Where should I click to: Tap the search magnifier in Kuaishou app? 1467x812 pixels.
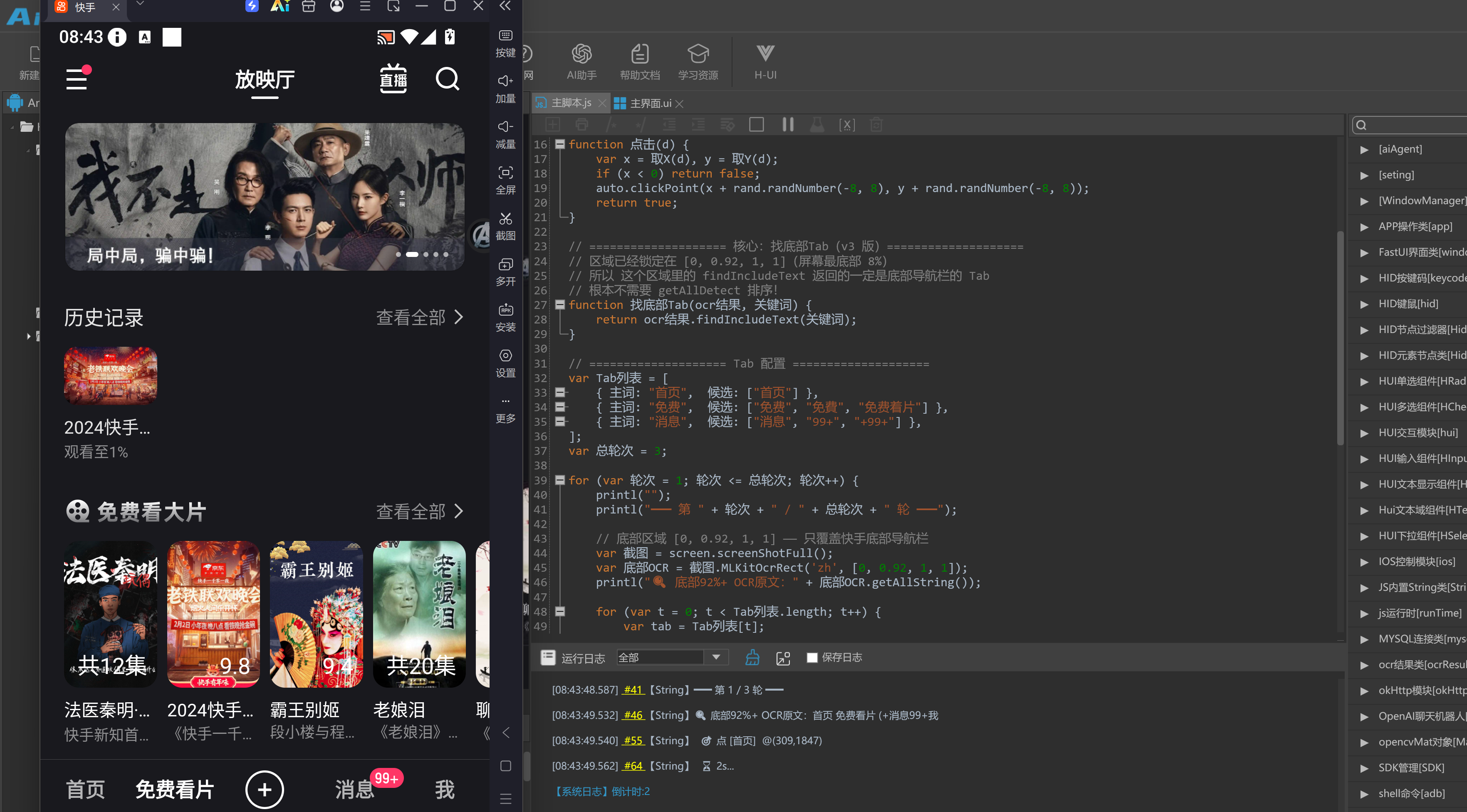[447, 79]
